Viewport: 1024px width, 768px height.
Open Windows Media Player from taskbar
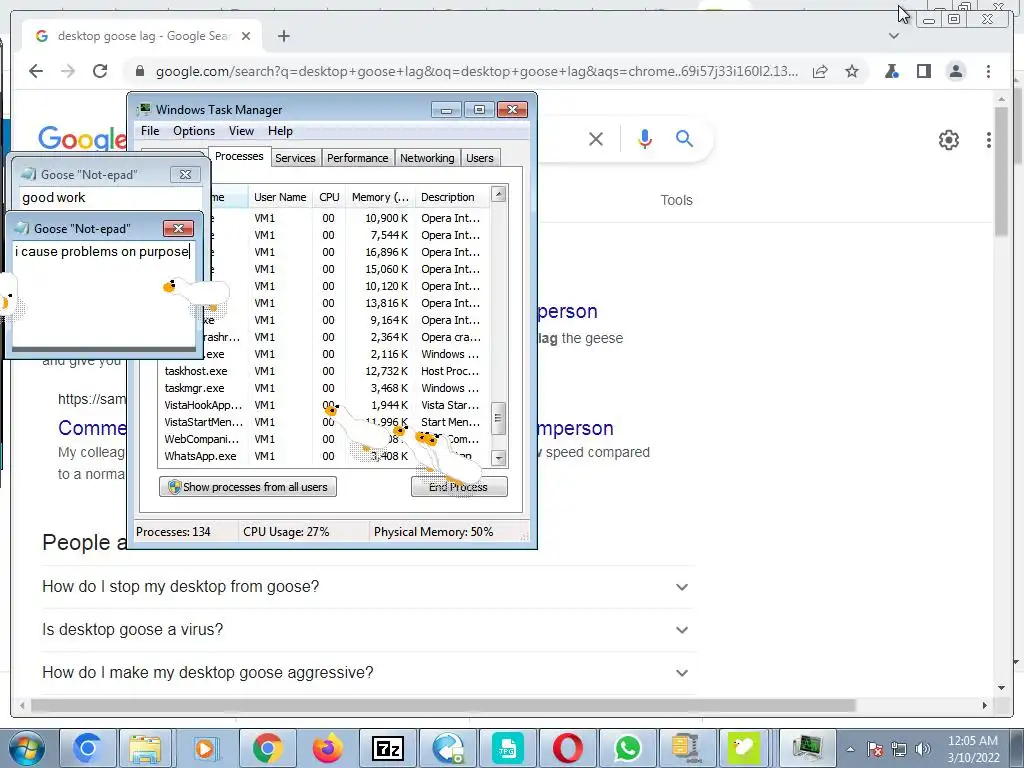pyautogui.click(x=205, y=748)
